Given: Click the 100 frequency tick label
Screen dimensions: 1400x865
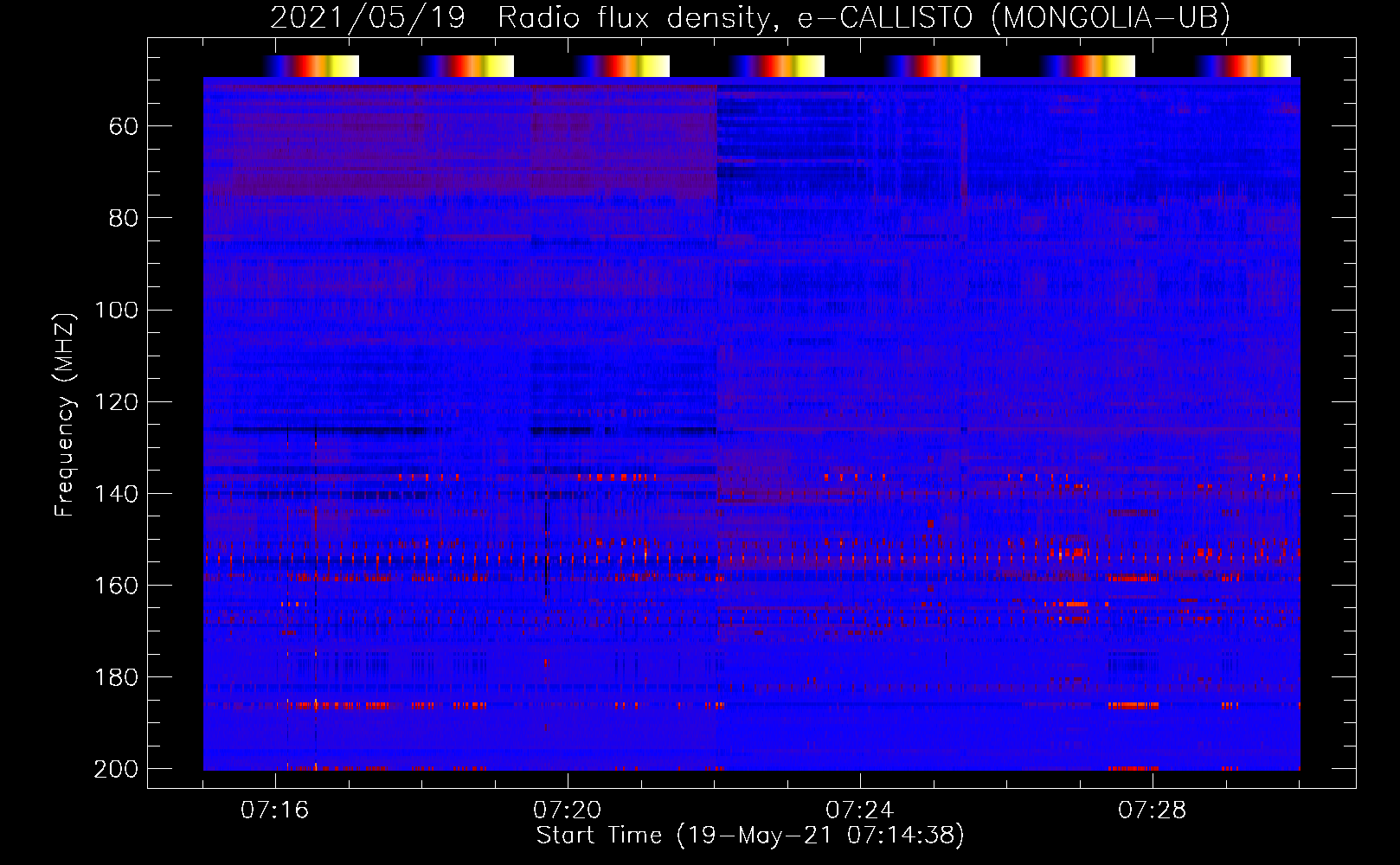Looking at the screenshot, I should 116,311.
